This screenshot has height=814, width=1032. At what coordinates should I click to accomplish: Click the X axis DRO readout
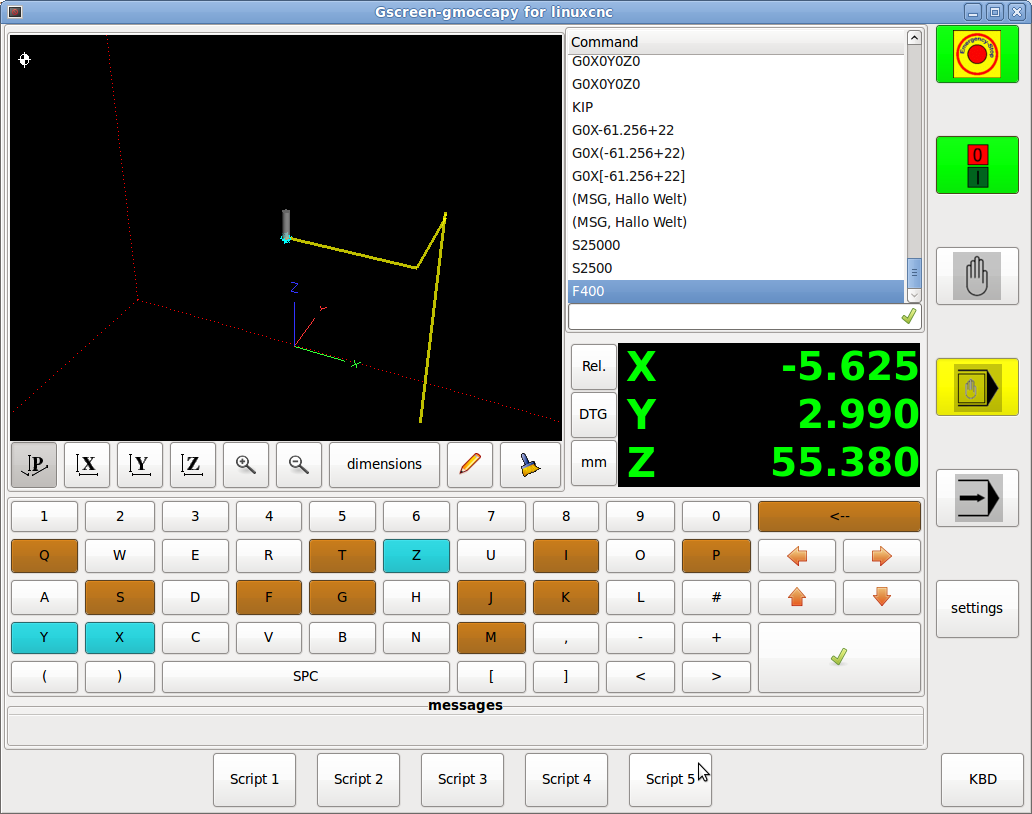pyautogui.click(x=769, y=367)
